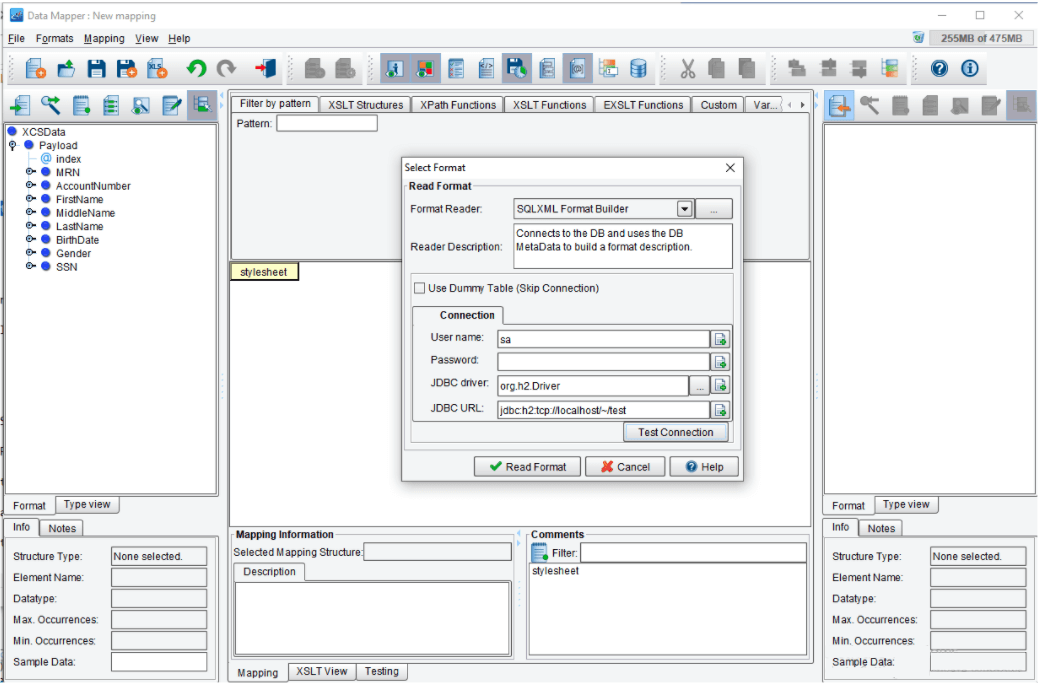
Task: Open the XSLT View tab
Action: (x=322, y=673)
